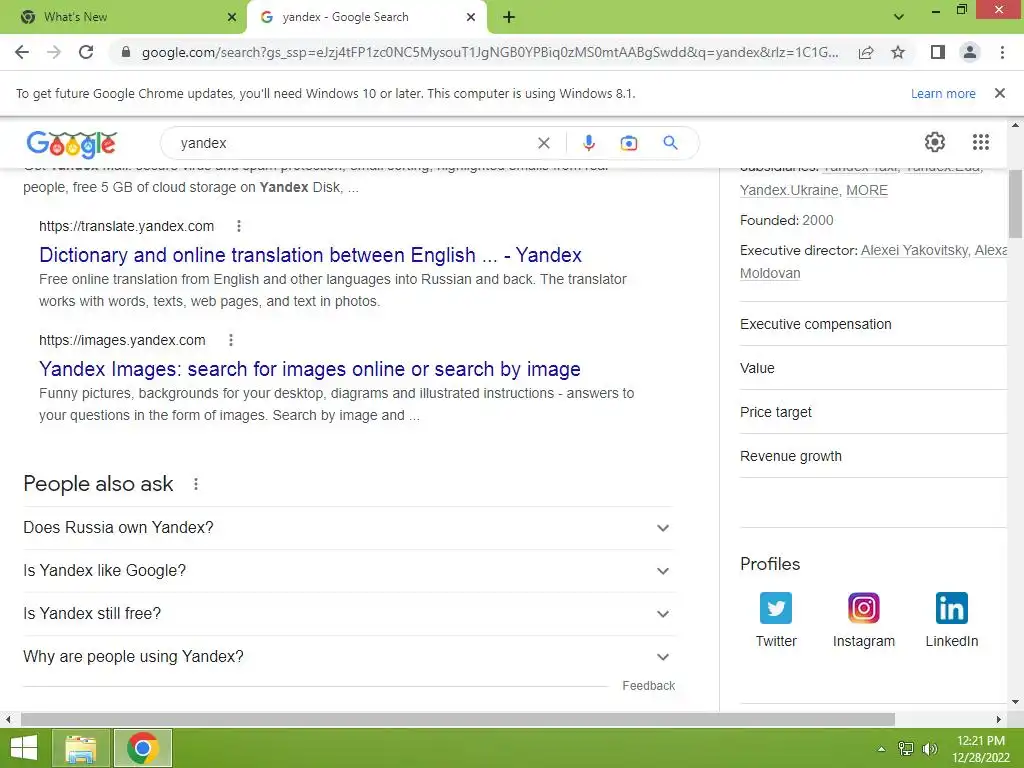The image size is (1024, 768).
Task: Close the What's New tab
Action: (x=231, y=17)
